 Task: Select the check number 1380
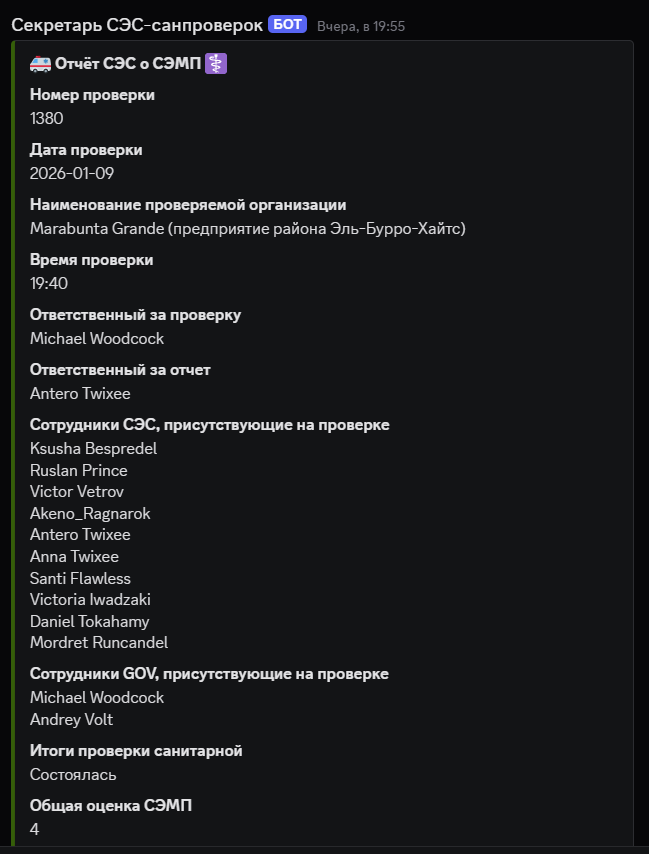point(47,118)
